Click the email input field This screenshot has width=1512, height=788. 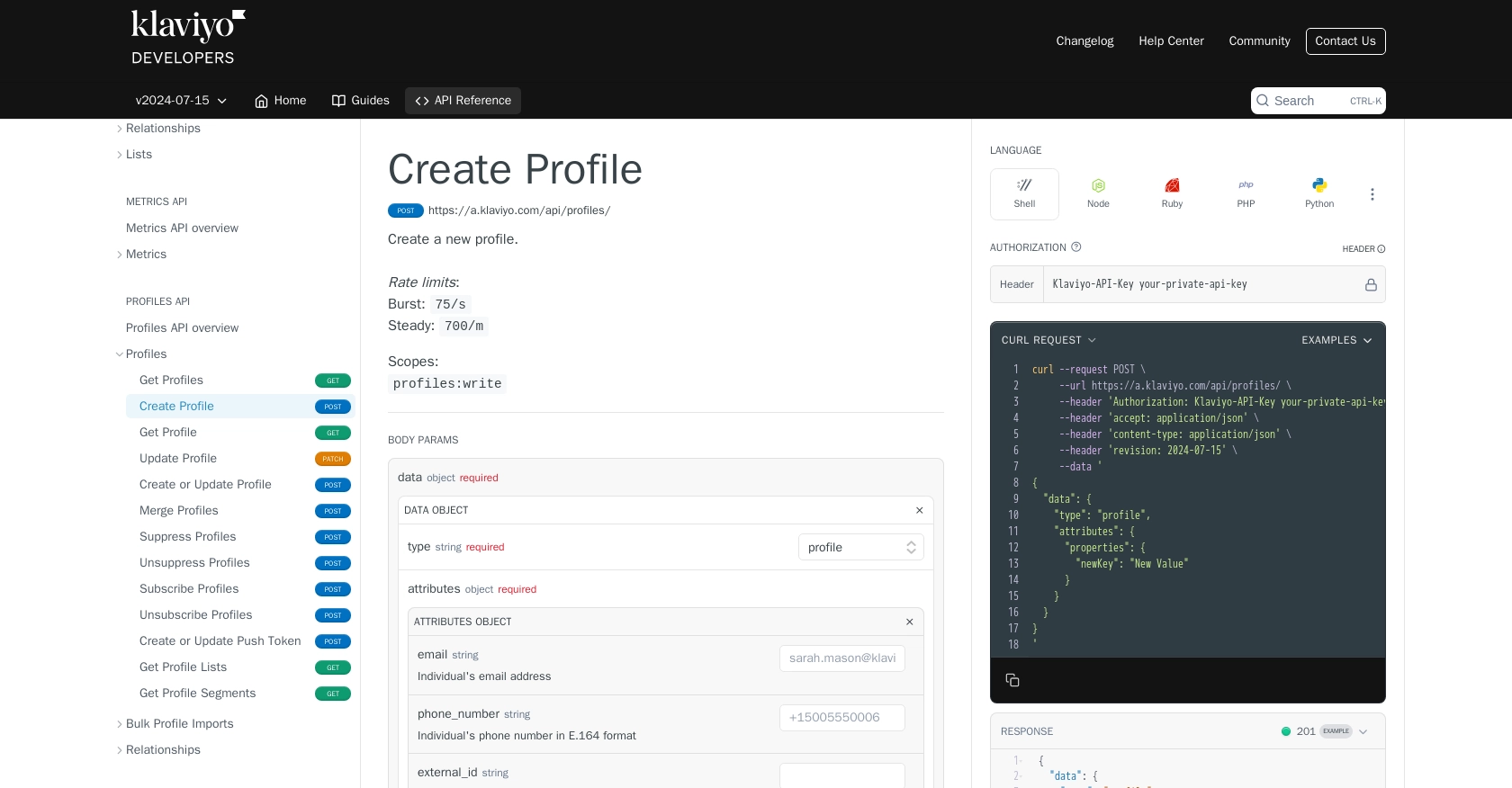pyautogui.click(x=842, y=658)
